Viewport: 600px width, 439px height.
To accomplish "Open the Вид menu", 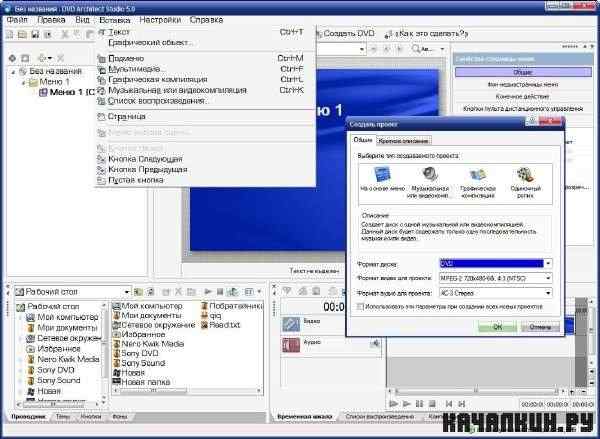I will (x=82, y=20).
